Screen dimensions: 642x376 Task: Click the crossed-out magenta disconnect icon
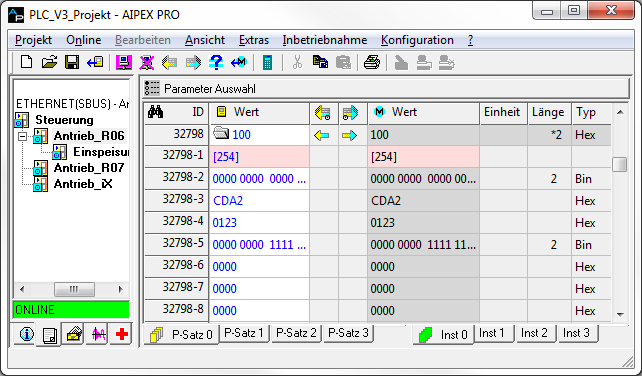point(147,63)
